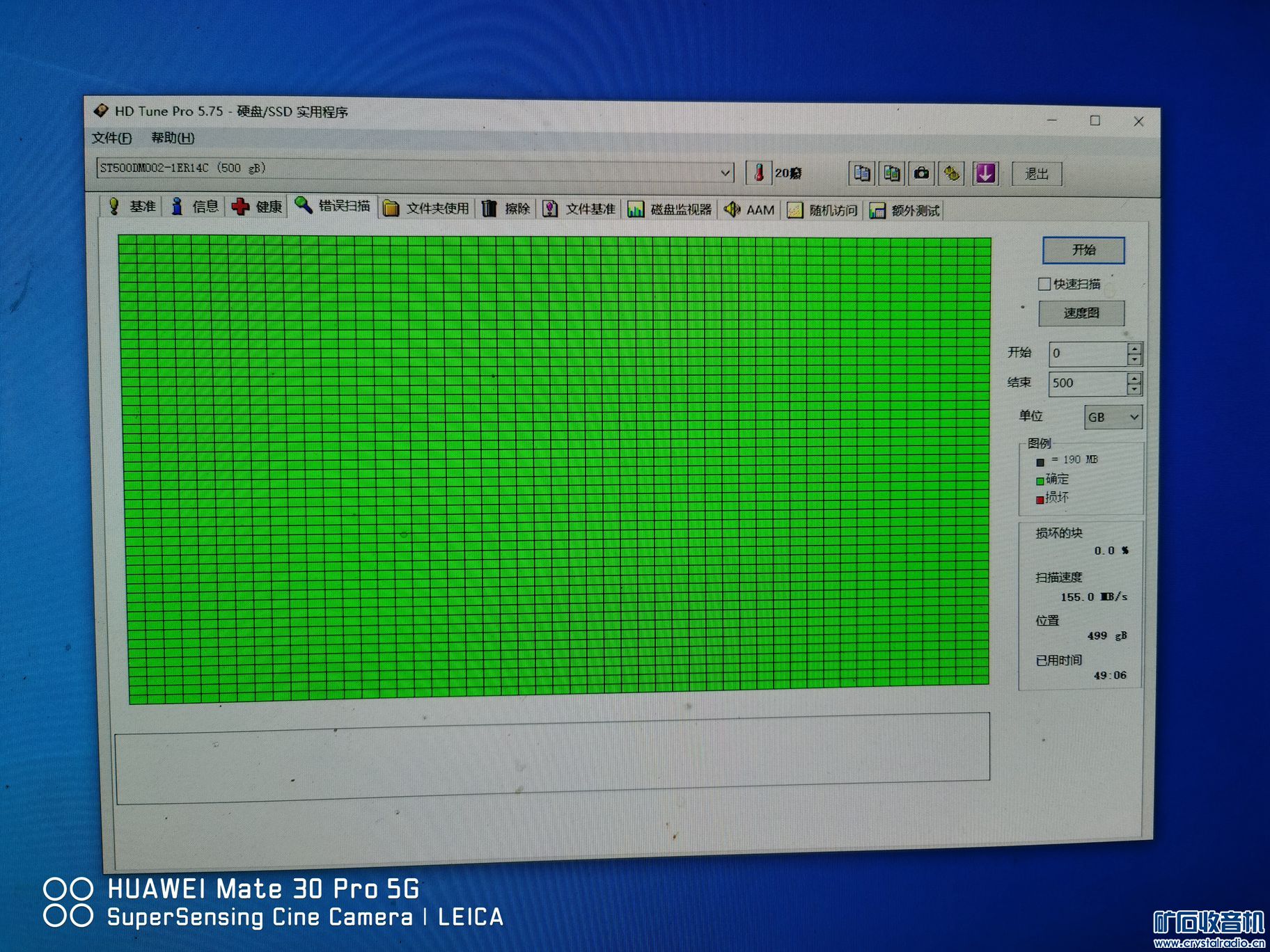Click the camera save screenshot icon
The image size is (1270, 952).
click(921, 173)
